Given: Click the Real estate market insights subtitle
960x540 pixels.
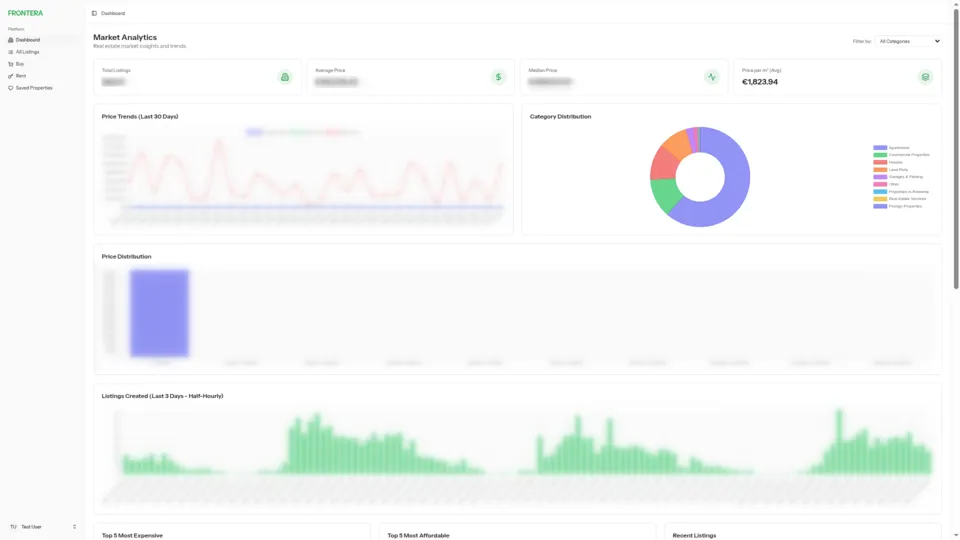Looking at the screenshot, I should [x=140, y=47].
